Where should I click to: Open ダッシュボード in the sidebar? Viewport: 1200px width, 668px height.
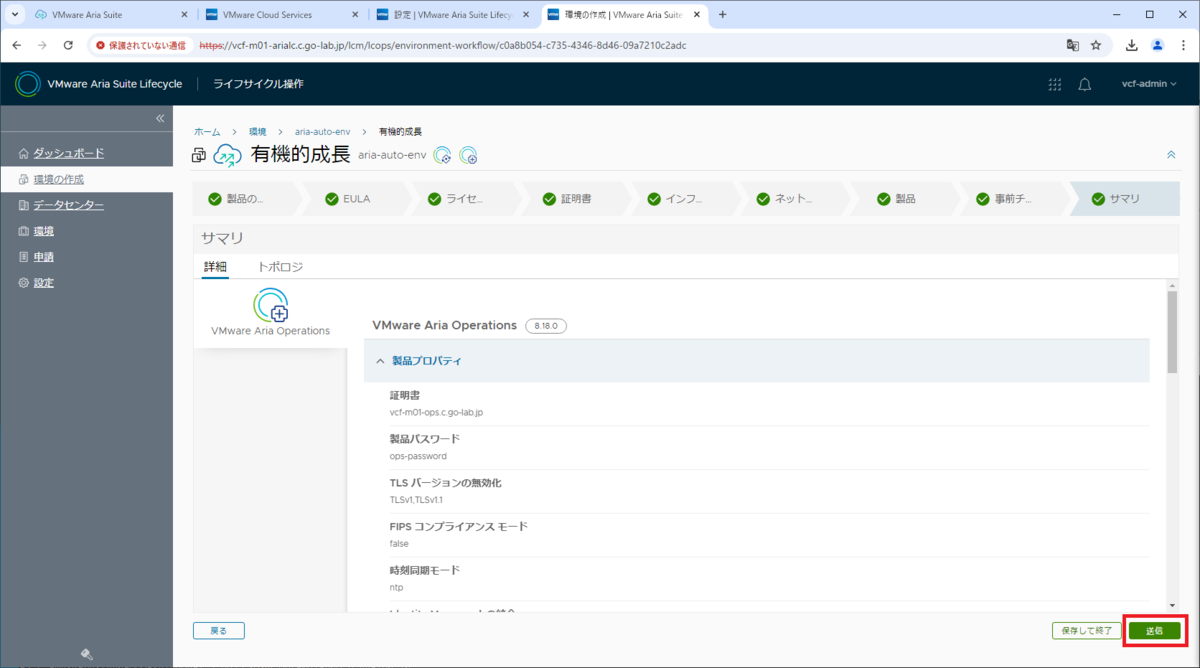(69, 153)
